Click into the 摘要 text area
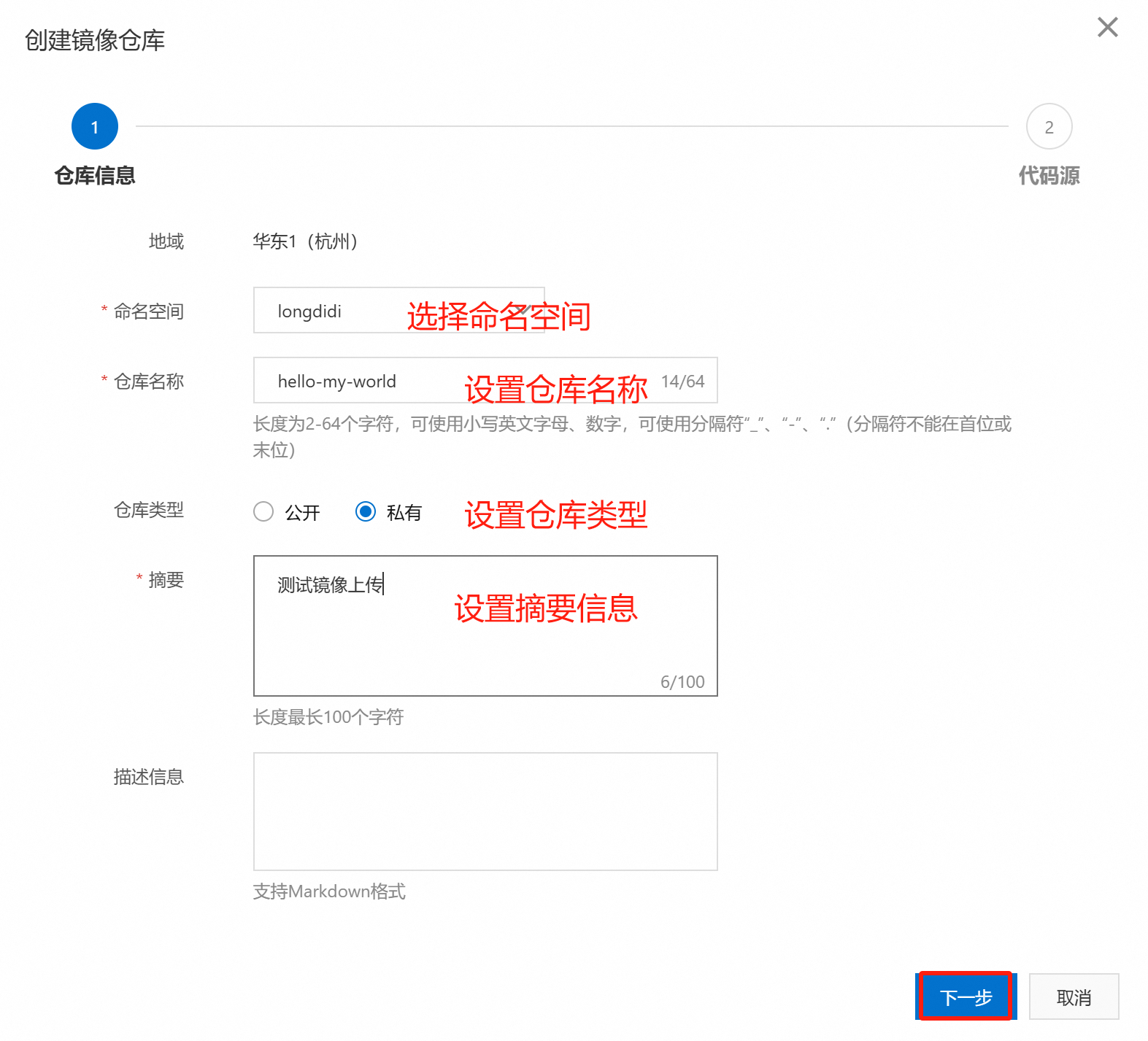This screenshot has width=1148, height=1041. pos(485,626)
